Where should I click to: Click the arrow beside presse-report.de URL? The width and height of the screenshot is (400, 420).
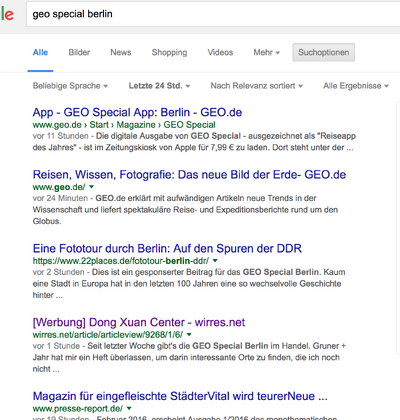[x=129, y=408]
